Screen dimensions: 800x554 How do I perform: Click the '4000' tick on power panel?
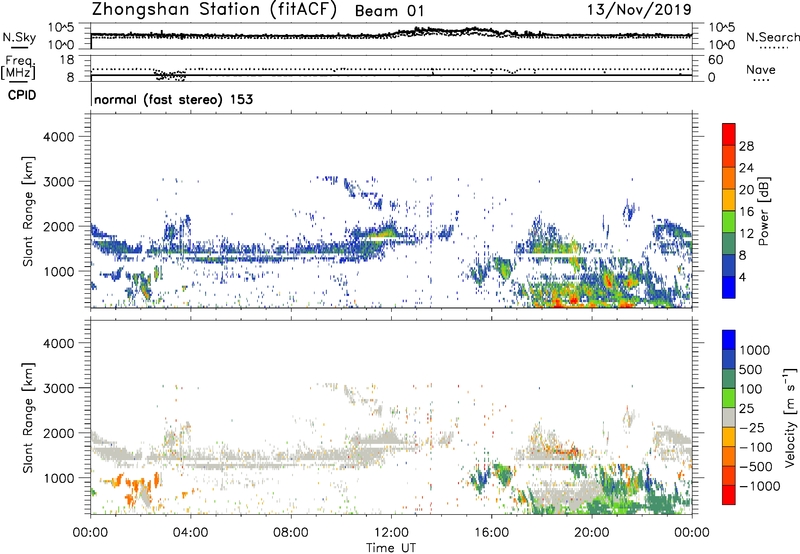[x=59, y=137]
